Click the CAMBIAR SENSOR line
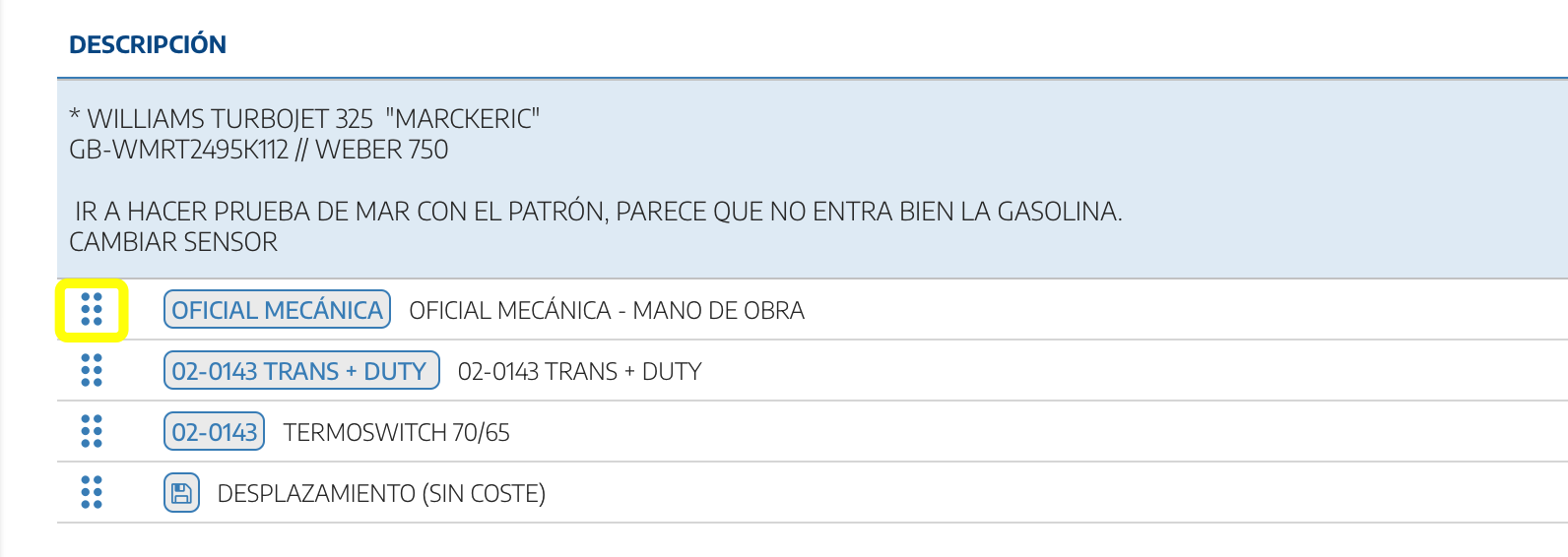Viewport: 1568px width, 557px height. (x=173, y=242)
